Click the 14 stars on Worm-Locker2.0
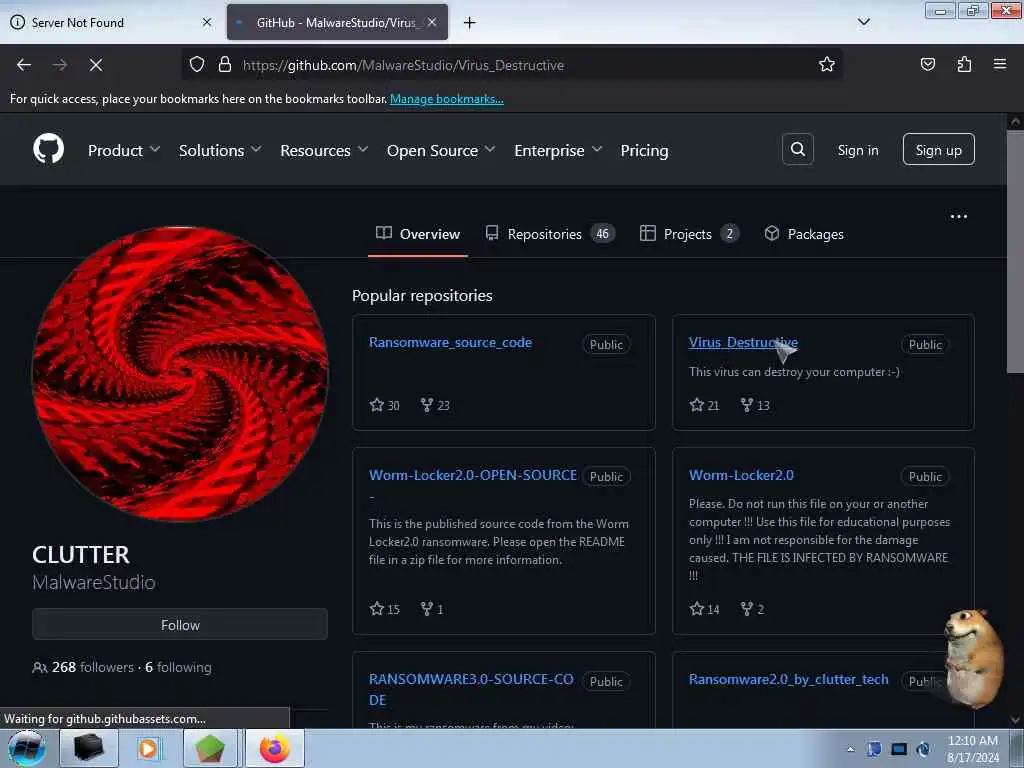1024x768 pixels. pos(704,609)
